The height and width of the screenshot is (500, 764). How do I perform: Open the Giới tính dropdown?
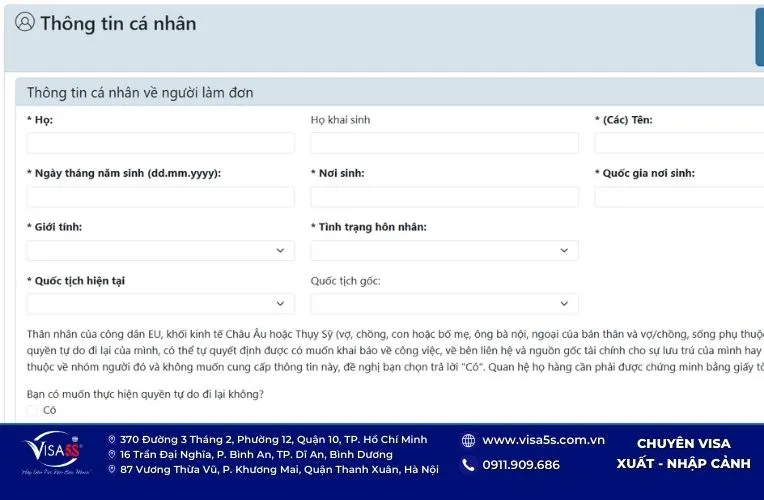[x=161, y=250]
